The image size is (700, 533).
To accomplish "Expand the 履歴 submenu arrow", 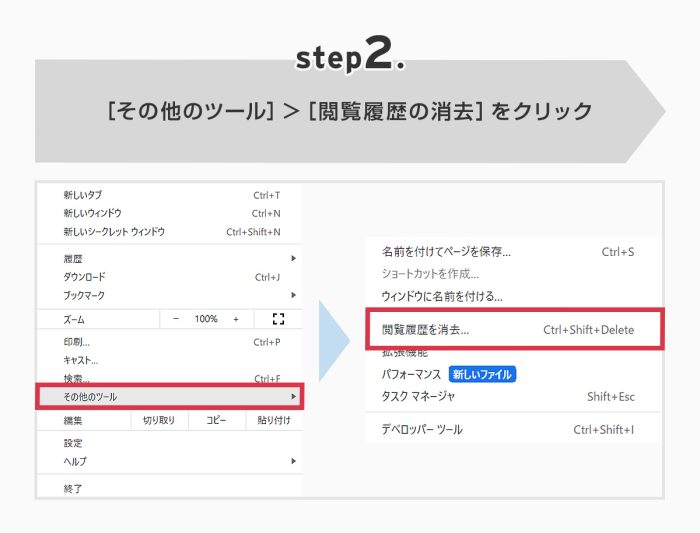I will point(293,258).
